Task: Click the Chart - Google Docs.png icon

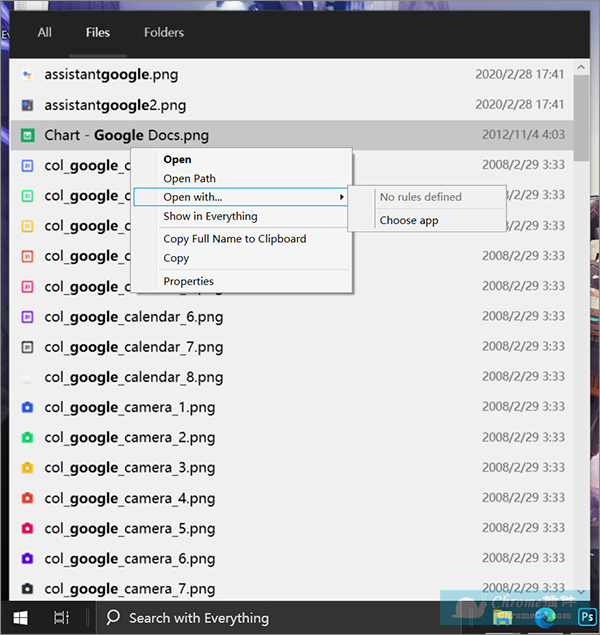Action: pyautogui.click(x=28, y=135)
